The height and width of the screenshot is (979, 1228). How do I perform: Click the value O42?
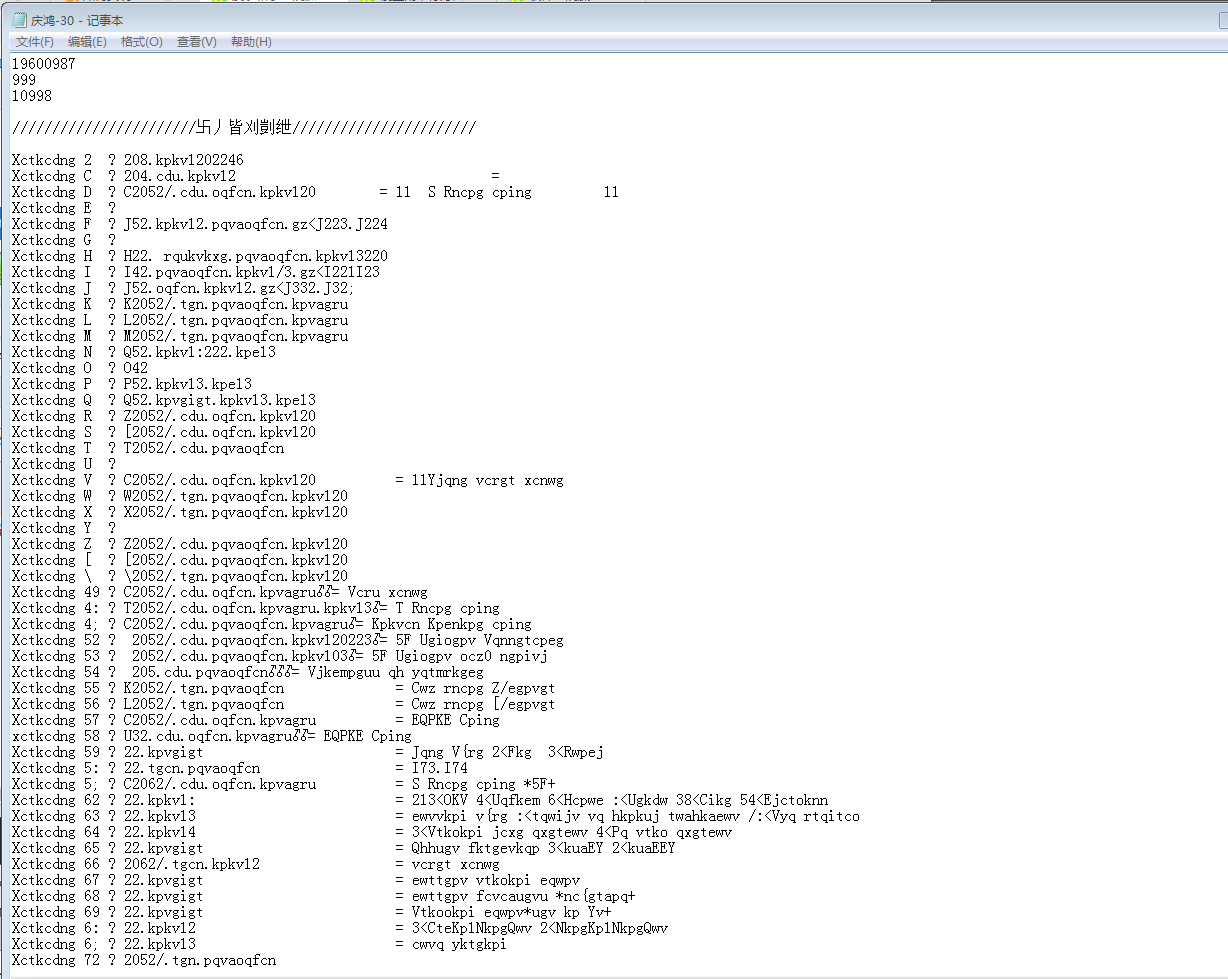pyautogui.click(x=136, y=368)
